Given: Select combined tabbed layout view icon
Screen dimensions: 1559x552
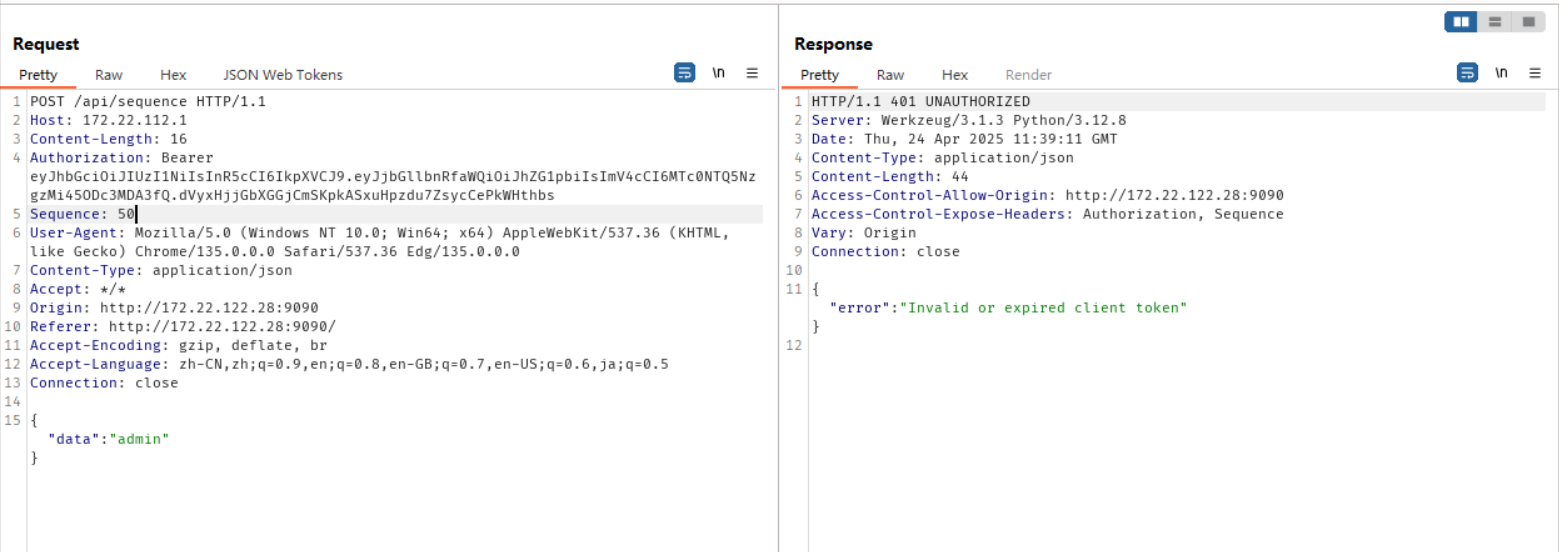Looking at the screenshot, I should coord(1528,22).
